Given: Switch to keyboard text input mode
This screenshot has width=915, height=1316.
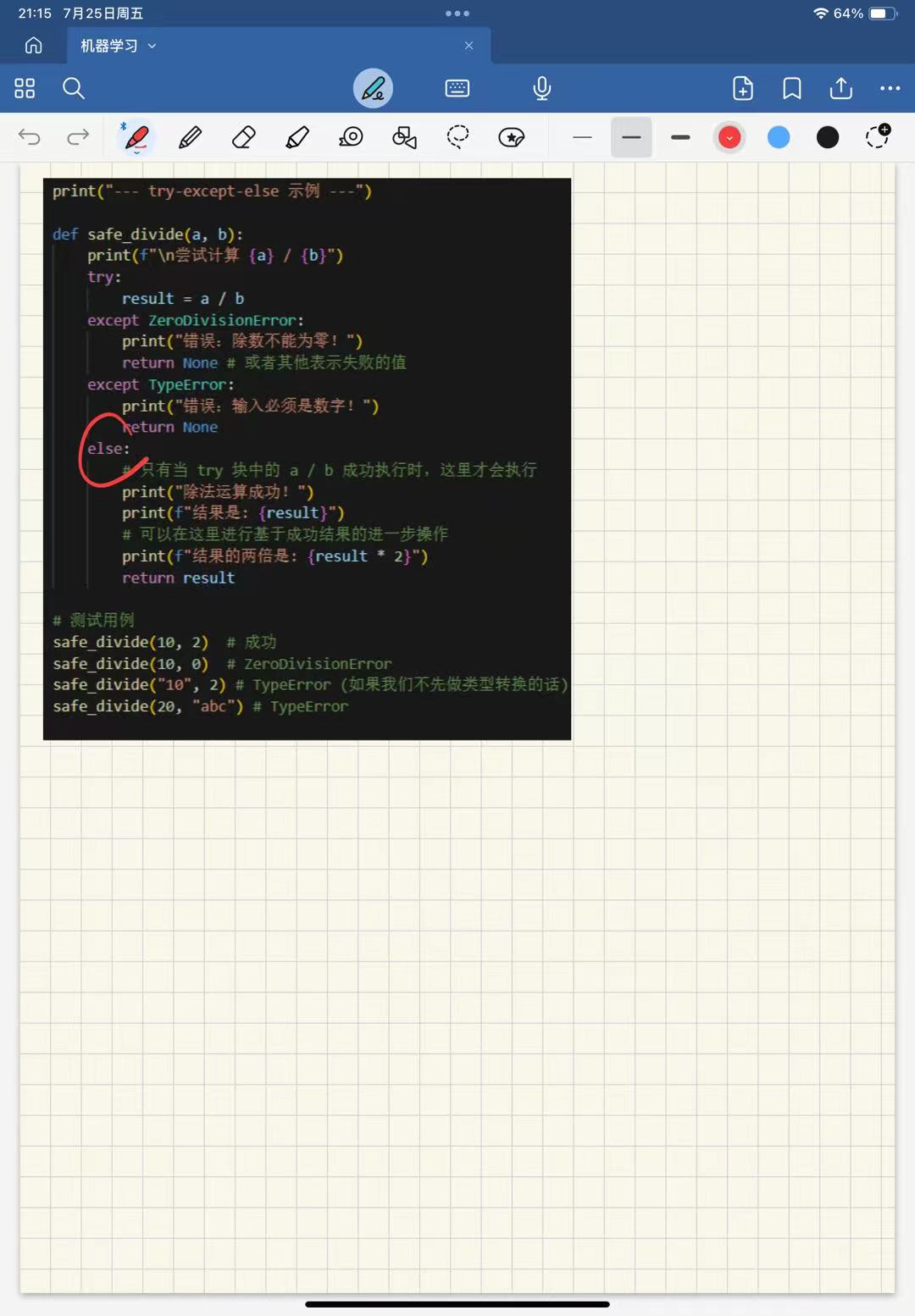Looking at the screenshot, I should [457, 88].
